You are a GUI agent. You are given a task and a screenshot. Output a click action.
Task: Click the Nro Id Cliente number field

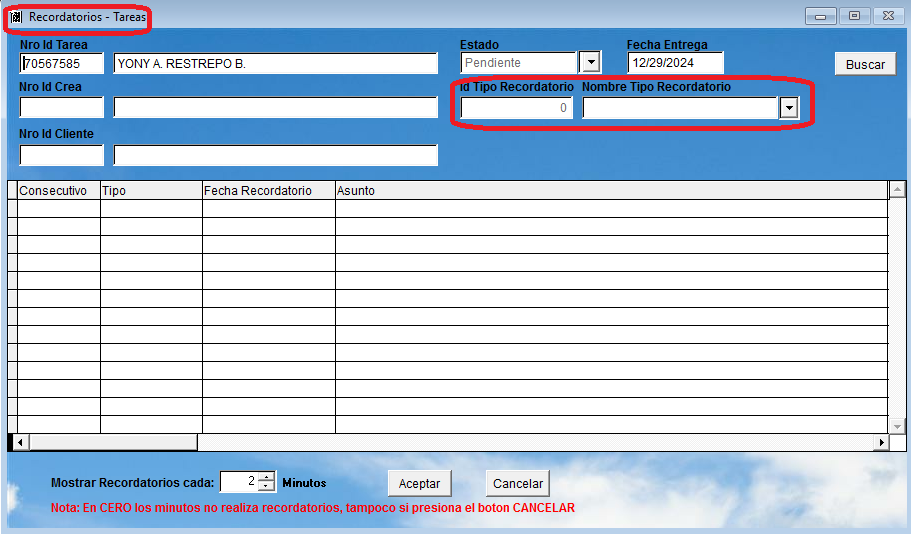62,155
